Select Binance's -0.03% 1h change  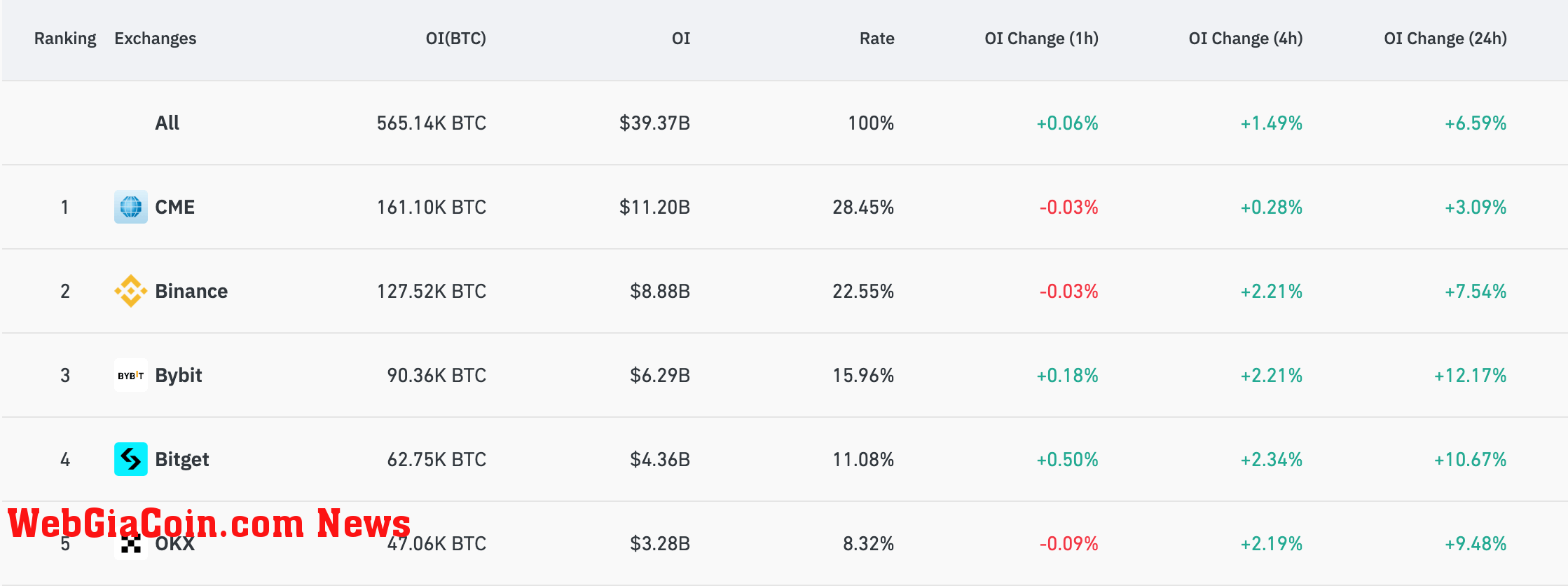click(x=1069, y=291)
